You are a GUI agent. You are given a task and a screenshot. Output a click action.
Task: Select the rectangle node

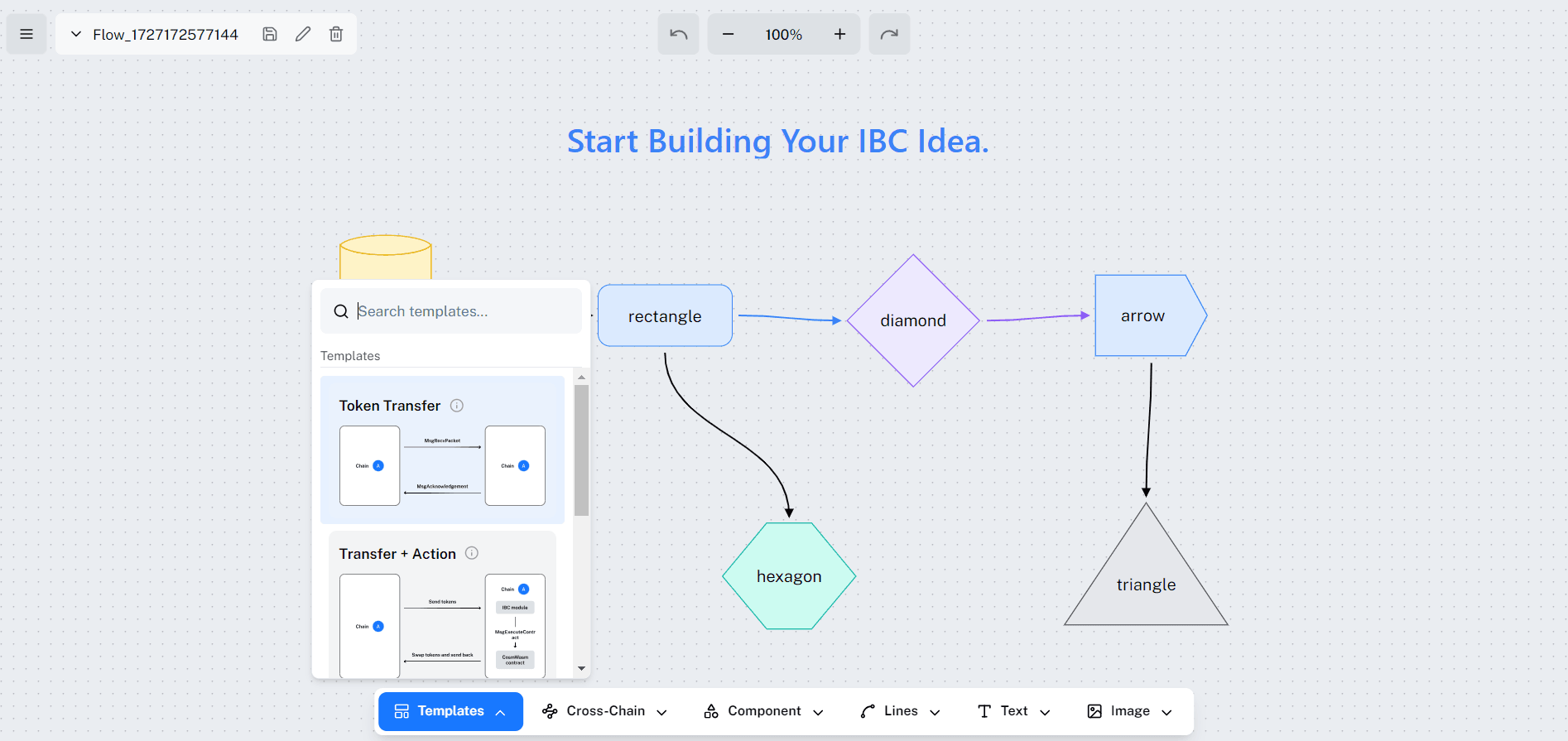(x=665, y=315)
